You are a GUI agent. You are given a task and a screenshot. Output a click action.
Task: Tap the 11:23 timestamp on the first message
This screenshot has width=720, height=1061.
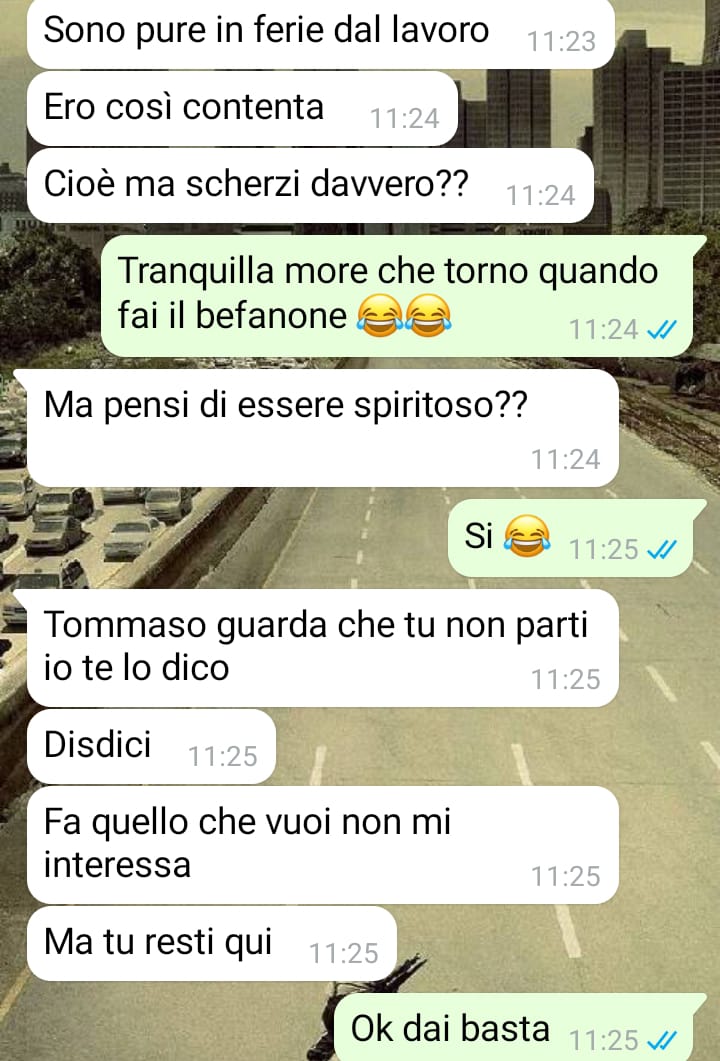tap(561, 42)
